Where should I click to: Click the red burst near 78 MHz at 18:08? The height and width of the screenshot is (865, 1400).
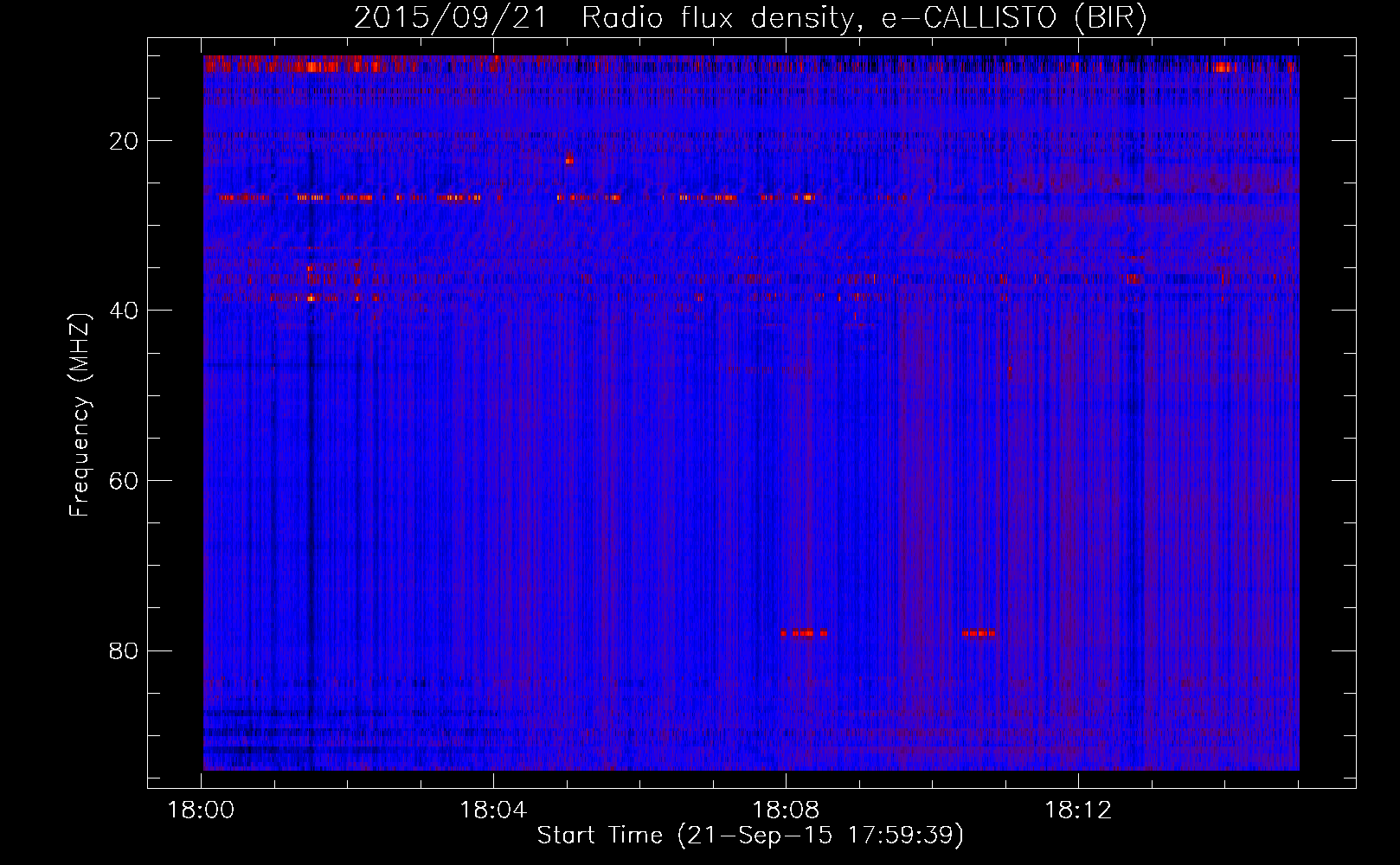(804, 633)
